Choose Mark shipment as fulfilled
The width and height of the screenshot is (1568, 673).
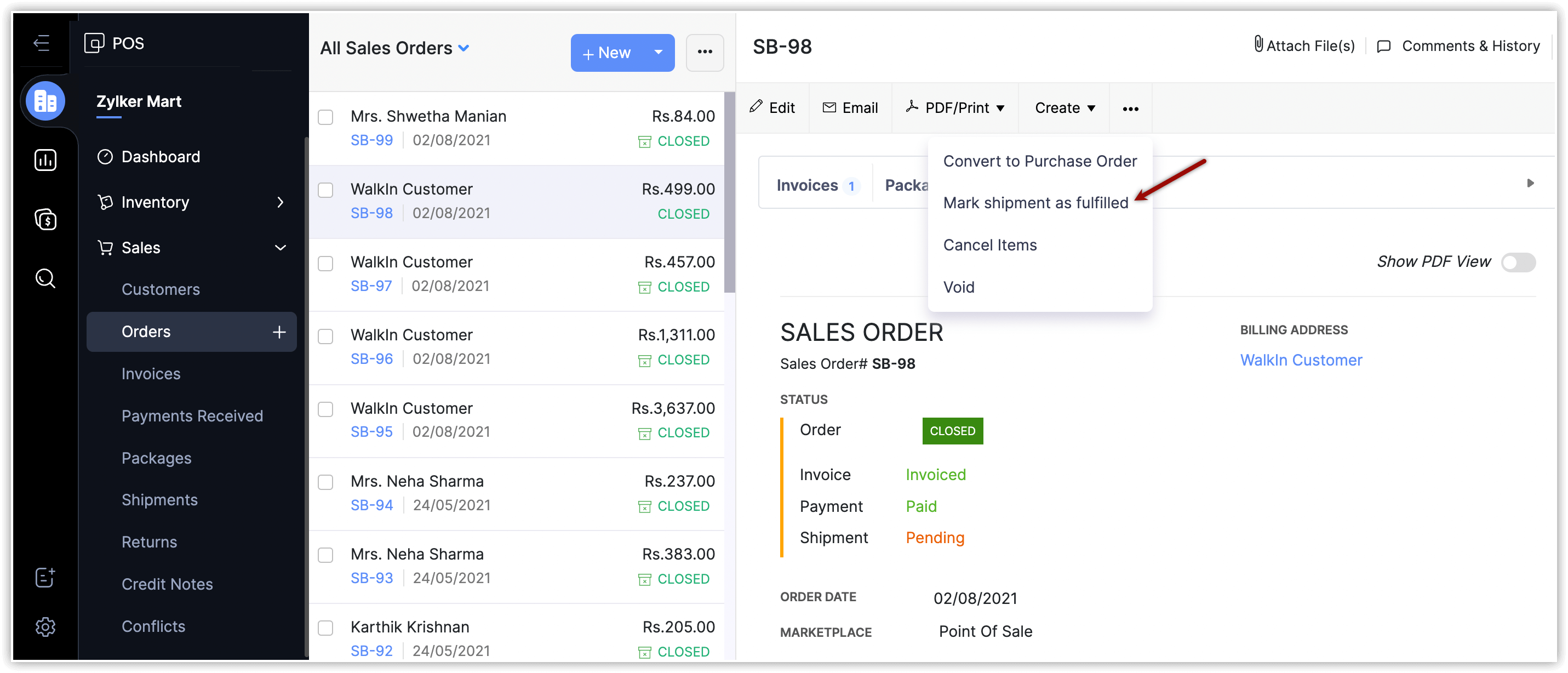1035,203
